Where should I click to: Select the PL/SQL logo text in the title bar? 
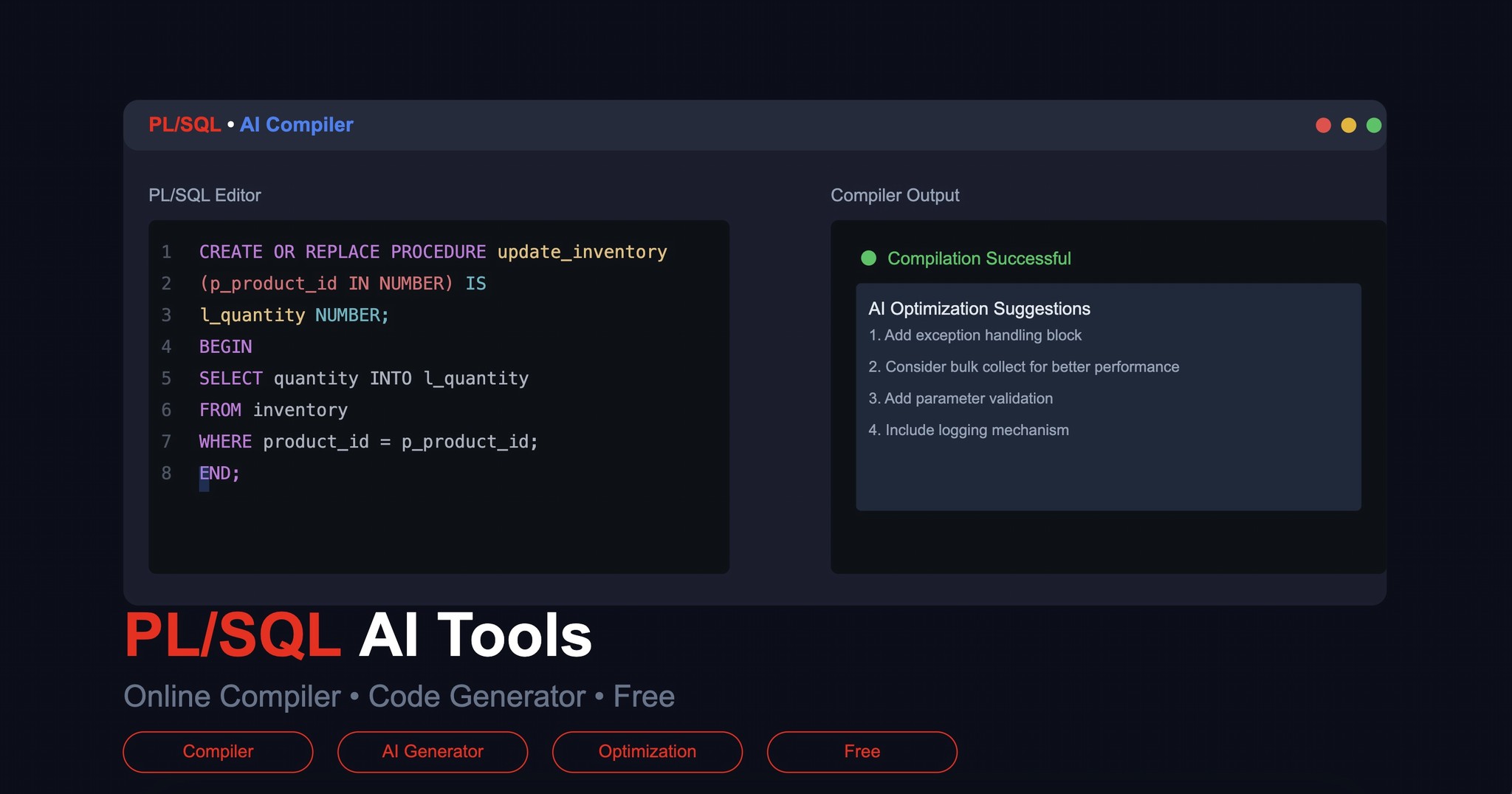pos(184,125)
